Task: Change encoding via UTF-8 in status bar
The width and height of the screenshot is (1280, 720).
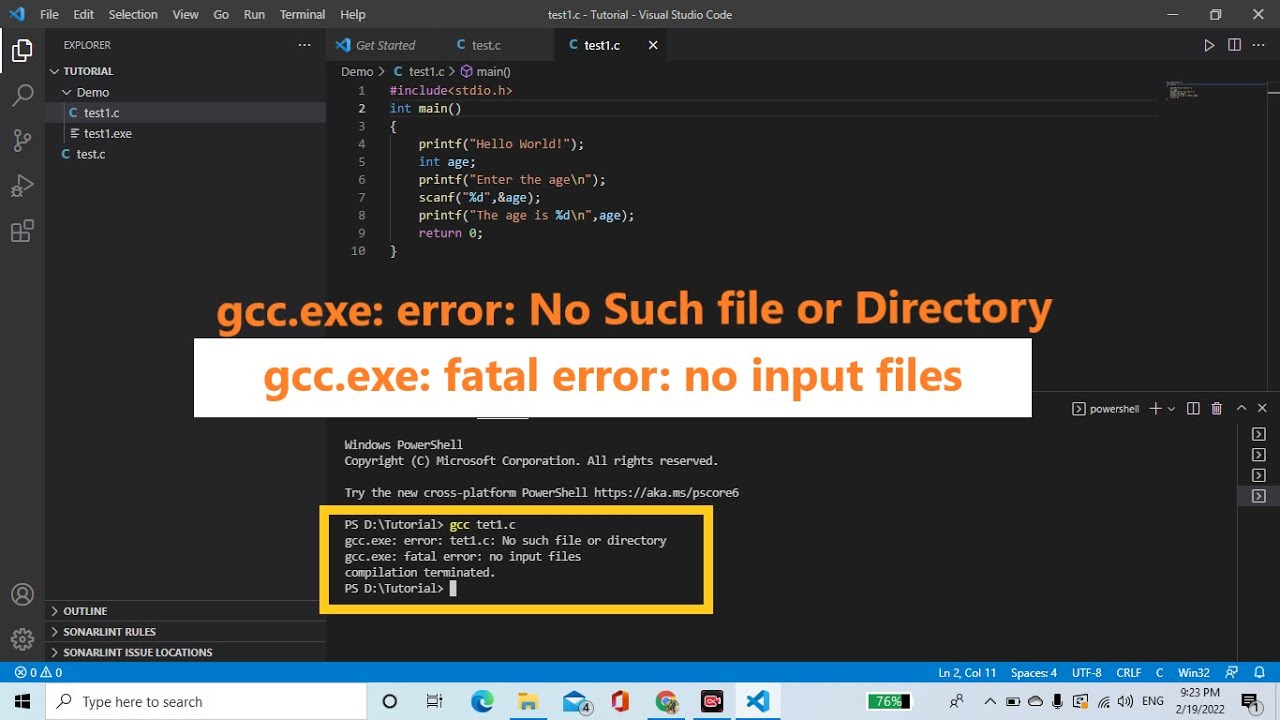Action: 1087,673
